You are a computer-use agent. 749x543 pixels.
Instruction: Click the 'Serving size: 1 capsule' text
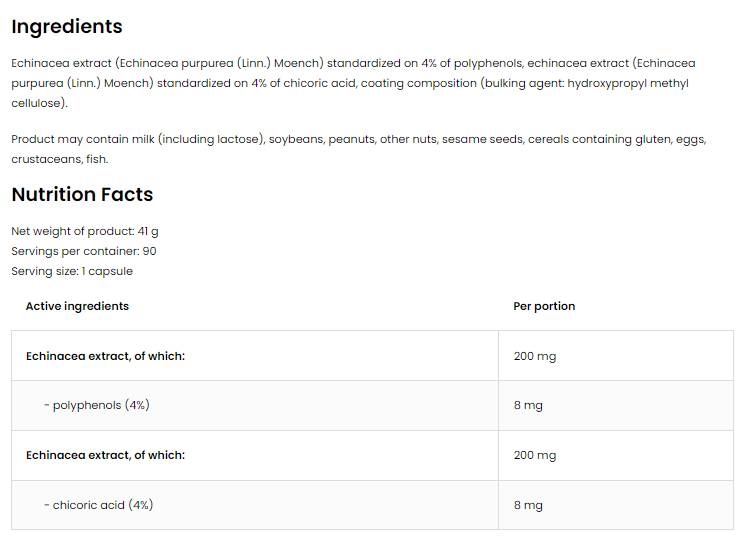point(72,271)
